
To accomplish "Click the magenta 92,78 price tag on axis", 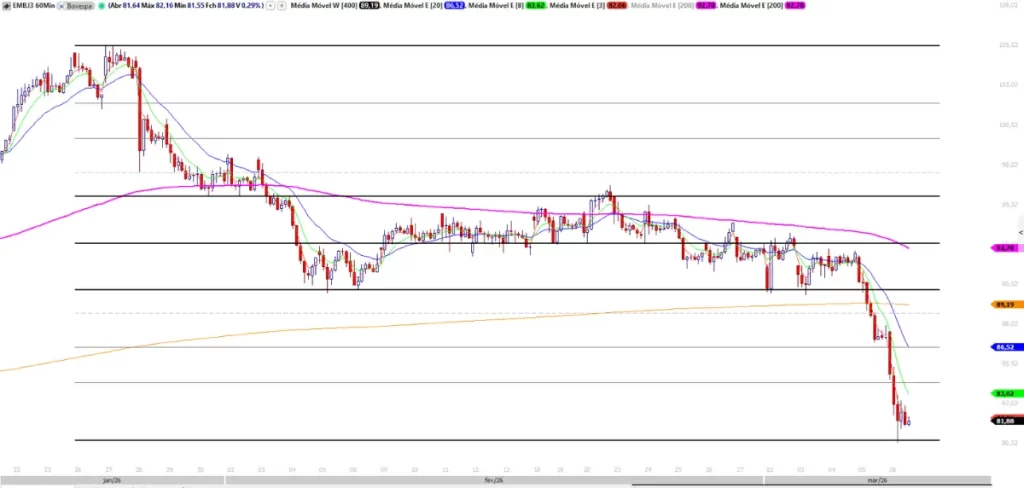I will pyautogui.click(x=1005, y=248).
